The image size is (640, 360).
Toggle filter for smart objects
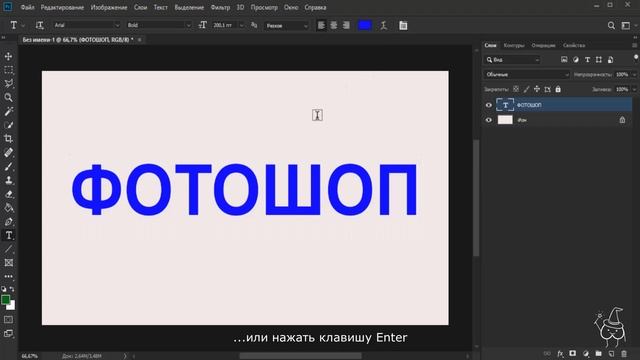610,60
